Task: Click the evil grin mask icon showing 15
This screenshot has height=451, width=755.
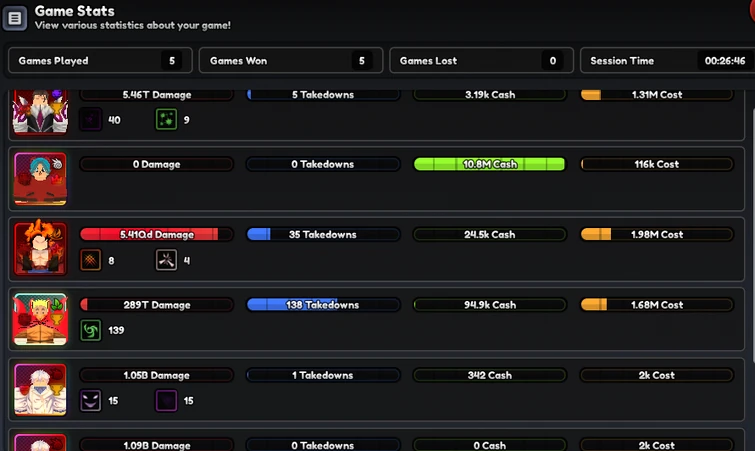Action: (x=91, y=400)
